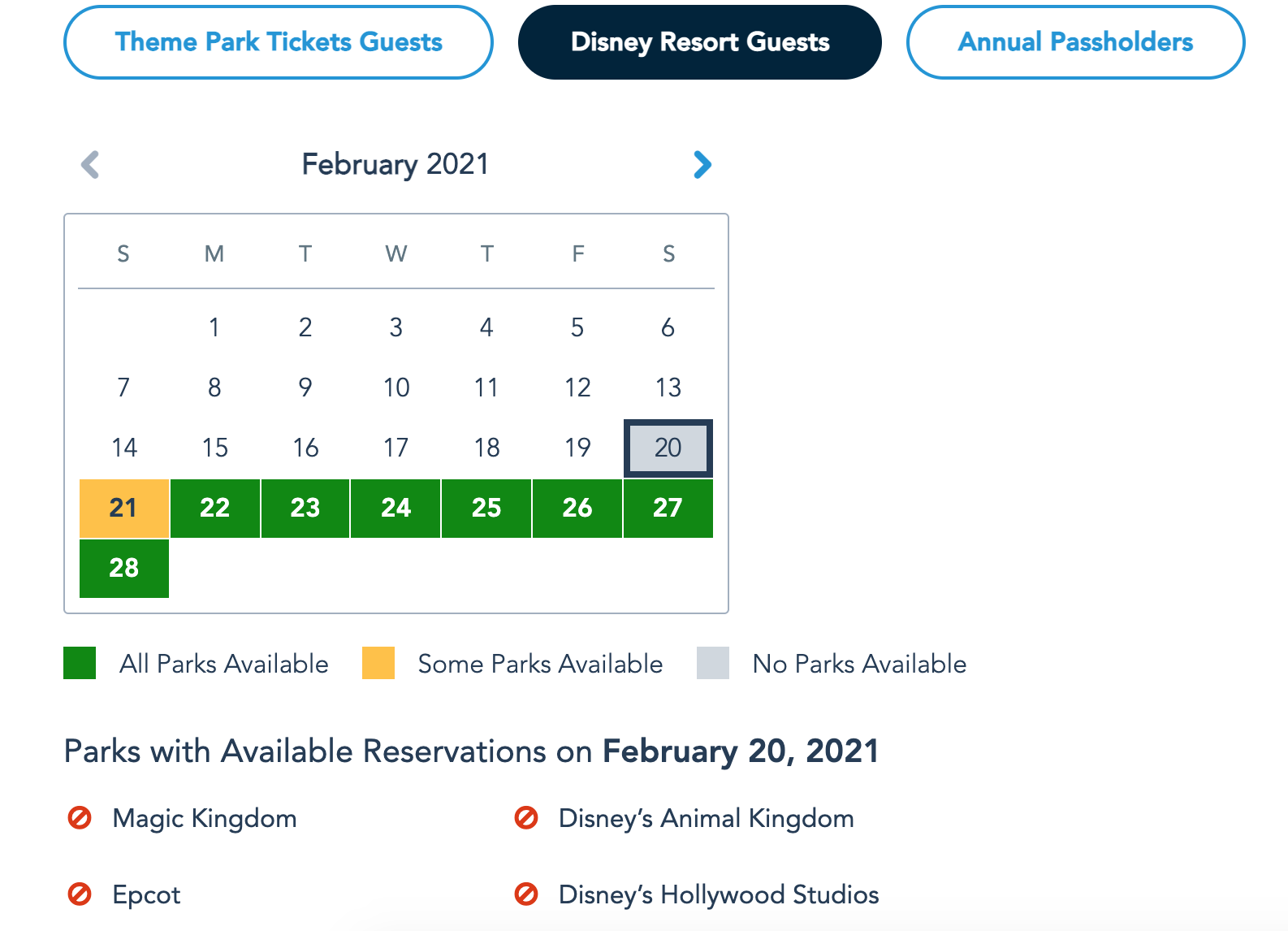1288x931 pixels.
Task: Click unavailable icon beside Epcot
Action: click(80, 894)
